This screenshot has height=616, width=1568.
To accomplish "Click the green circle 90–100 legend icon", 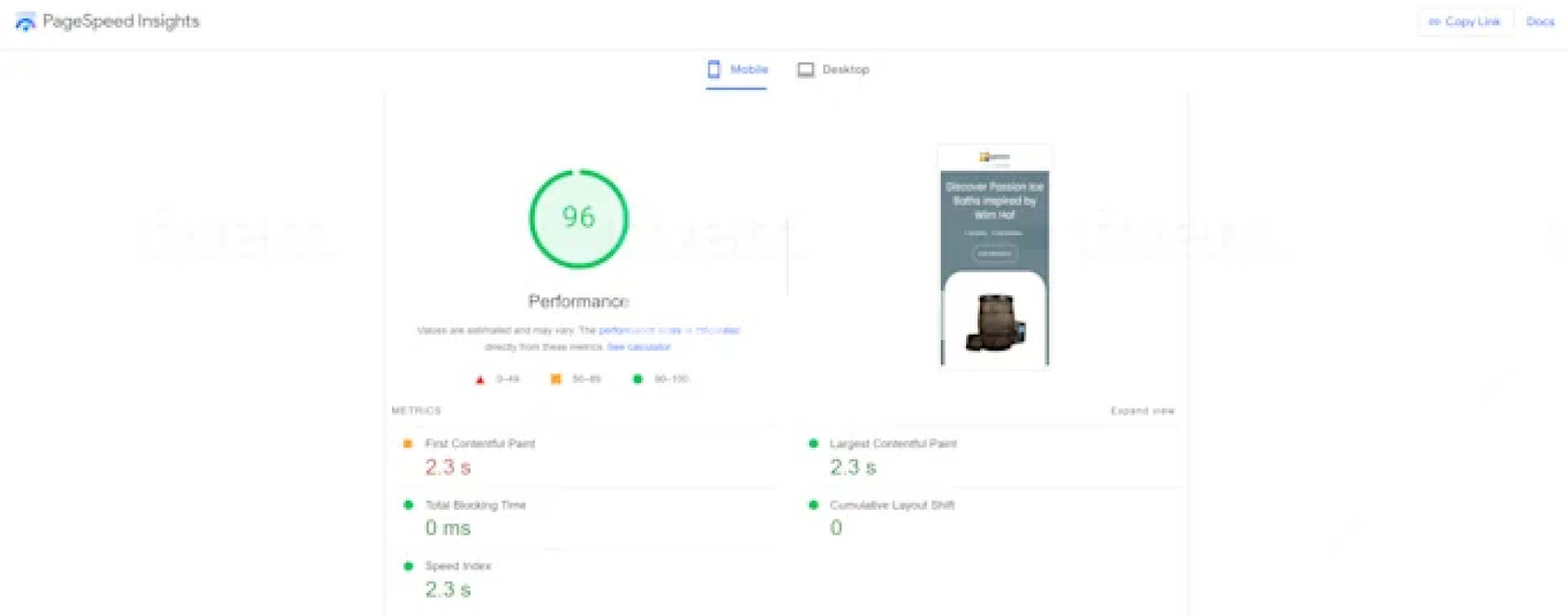I will 638,379.
